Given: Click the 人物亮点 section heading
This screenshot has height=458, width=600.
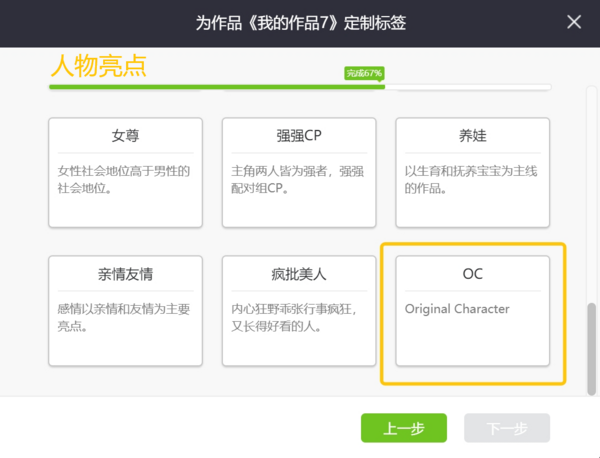Looking at the screenshot, I should [x=99, y=67].
